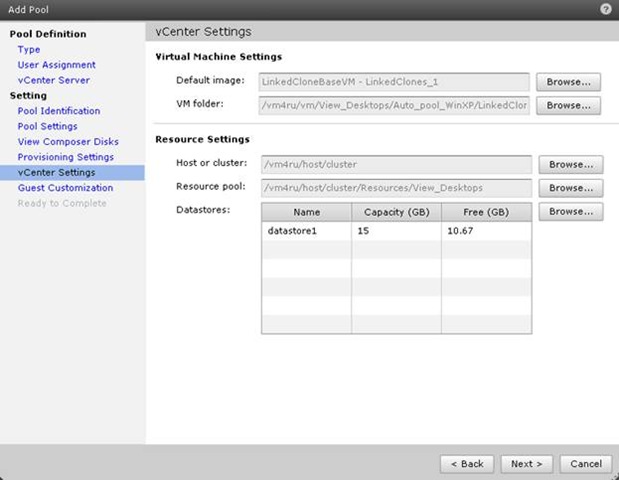The height and width of the screenshot is (480, 619).
Task: Open Pool Settings in sidebar
Action: click(47, 126)
